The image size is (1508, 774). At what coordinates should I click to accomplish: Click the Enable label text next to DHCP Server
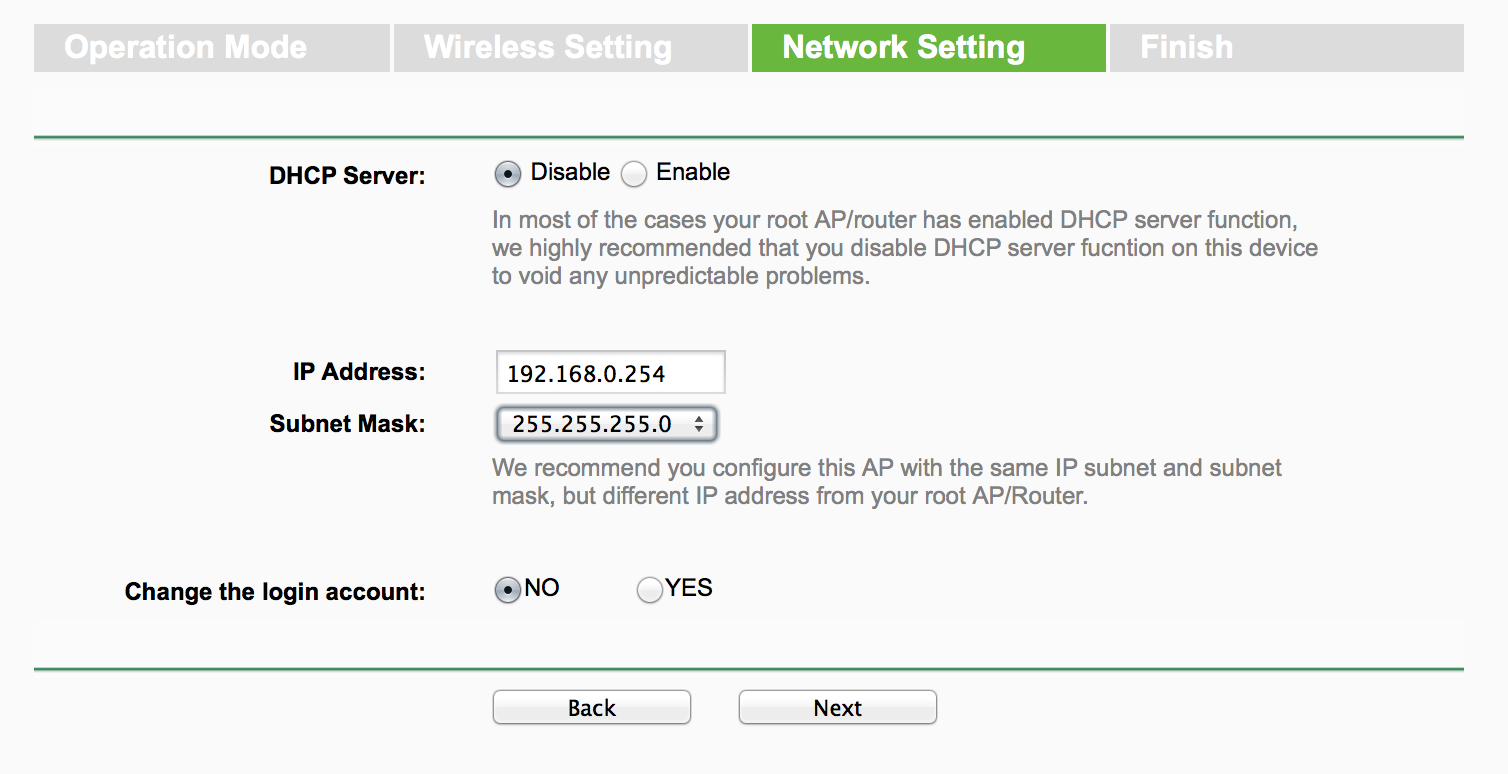coord(693,172)
